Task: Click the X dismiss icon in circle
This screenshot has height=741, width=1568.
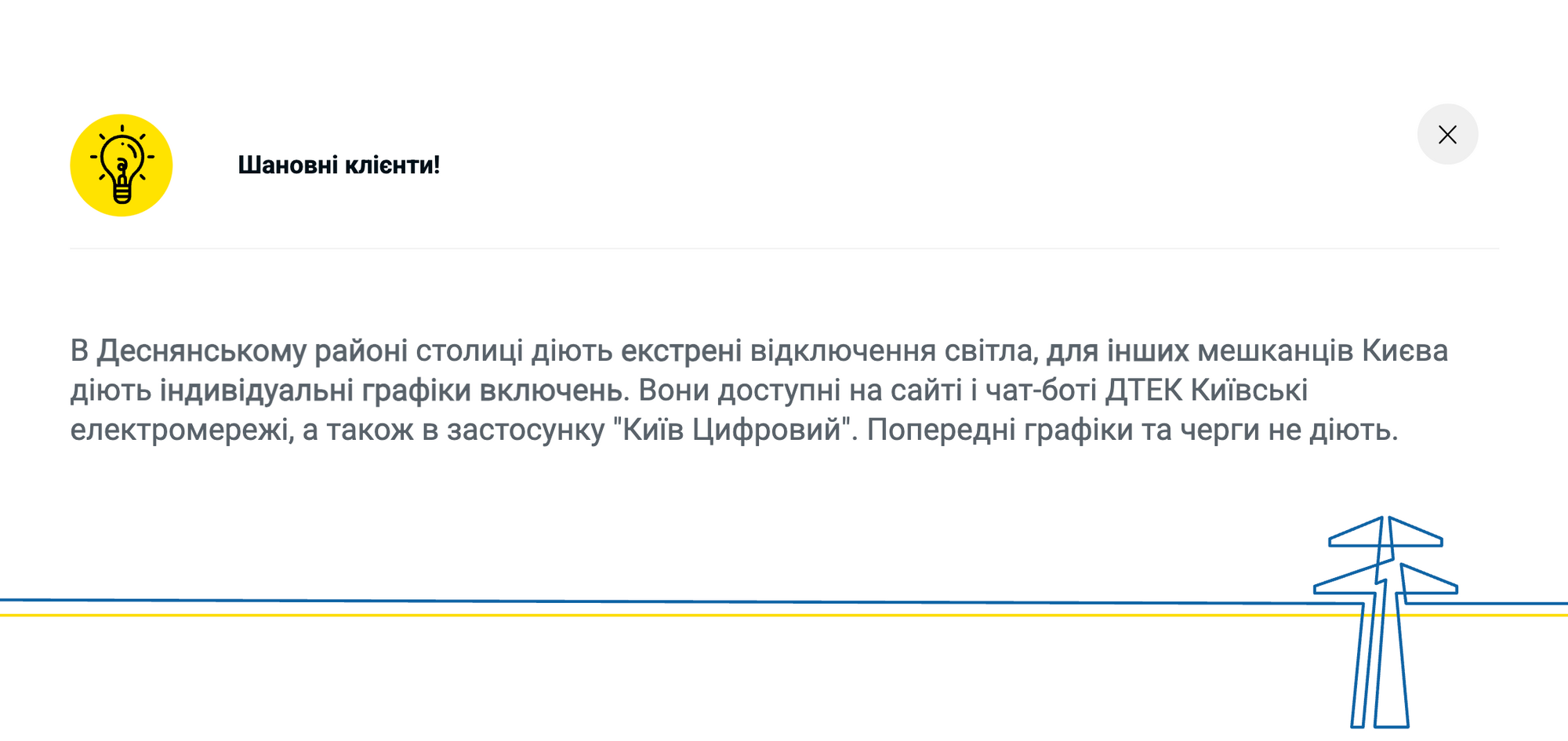Action: (1449, 135)
